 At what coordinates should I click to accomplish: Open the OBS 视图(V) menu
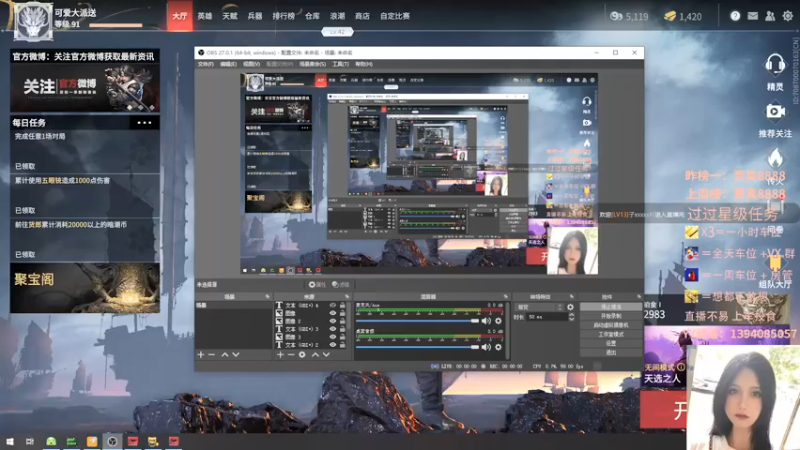[251, 64]
